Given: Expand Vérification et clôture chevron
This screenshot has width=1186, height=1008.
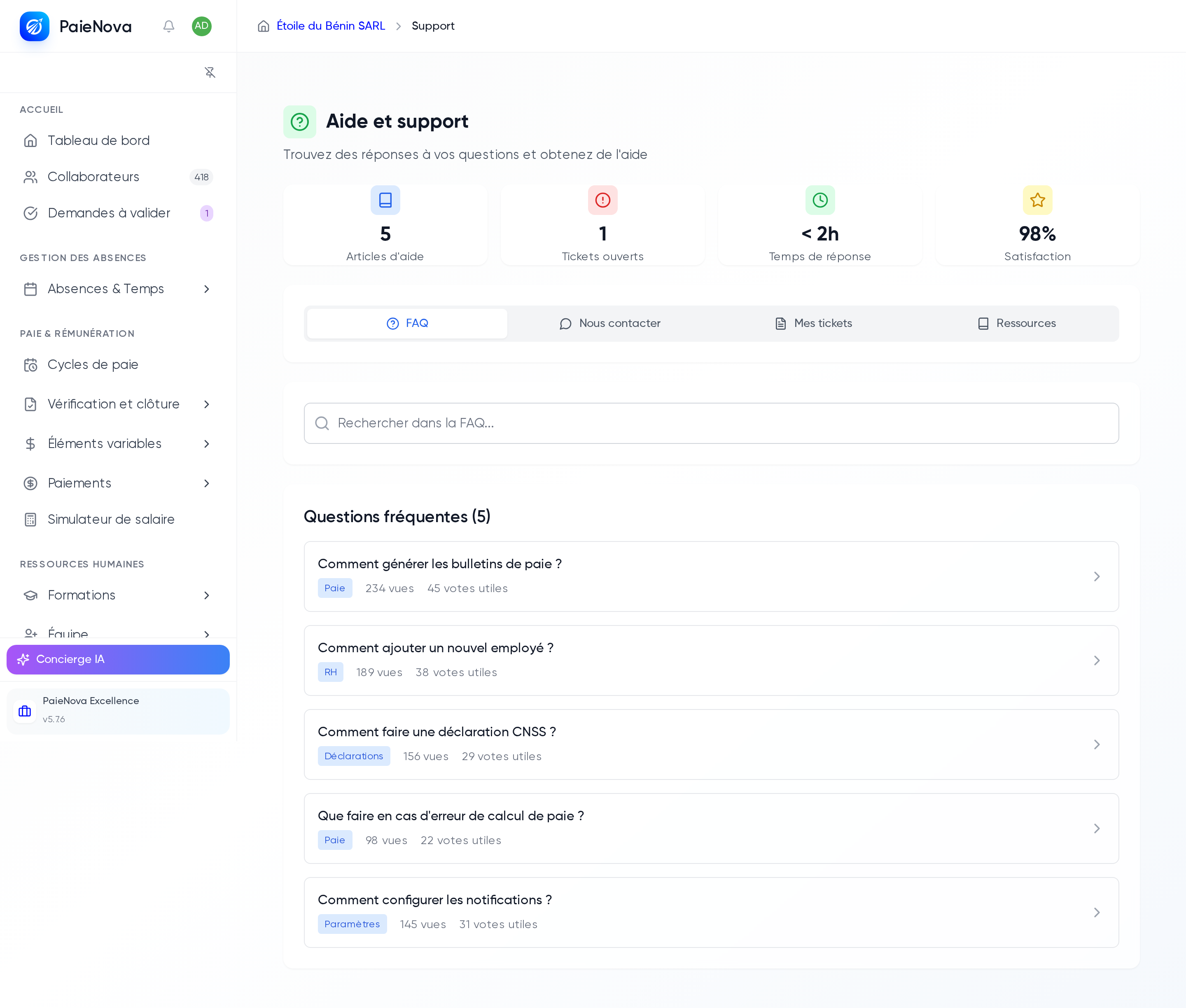Looking at the screenshot, I should click(x=207, y=405).
